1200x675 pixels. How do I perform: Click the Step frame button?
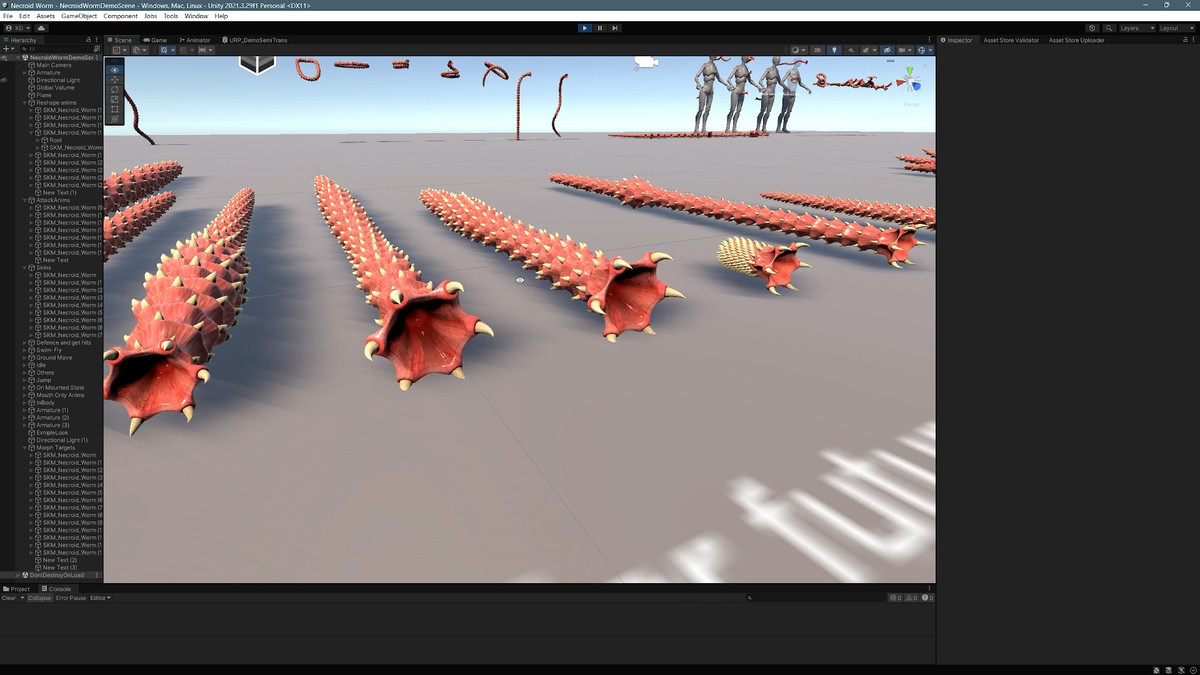615,28
